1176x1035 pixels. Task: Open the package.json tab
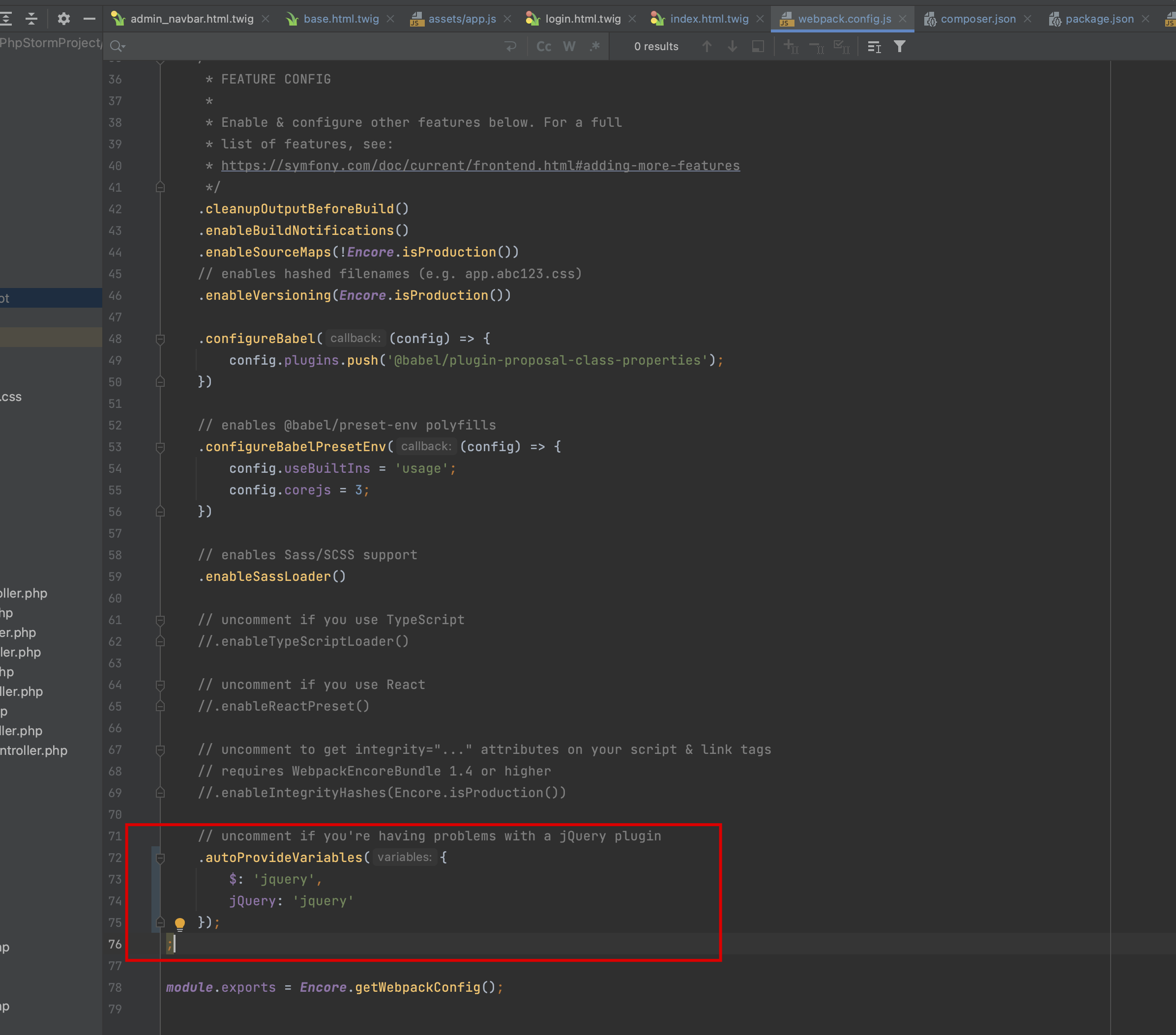tap(1099, 19)
